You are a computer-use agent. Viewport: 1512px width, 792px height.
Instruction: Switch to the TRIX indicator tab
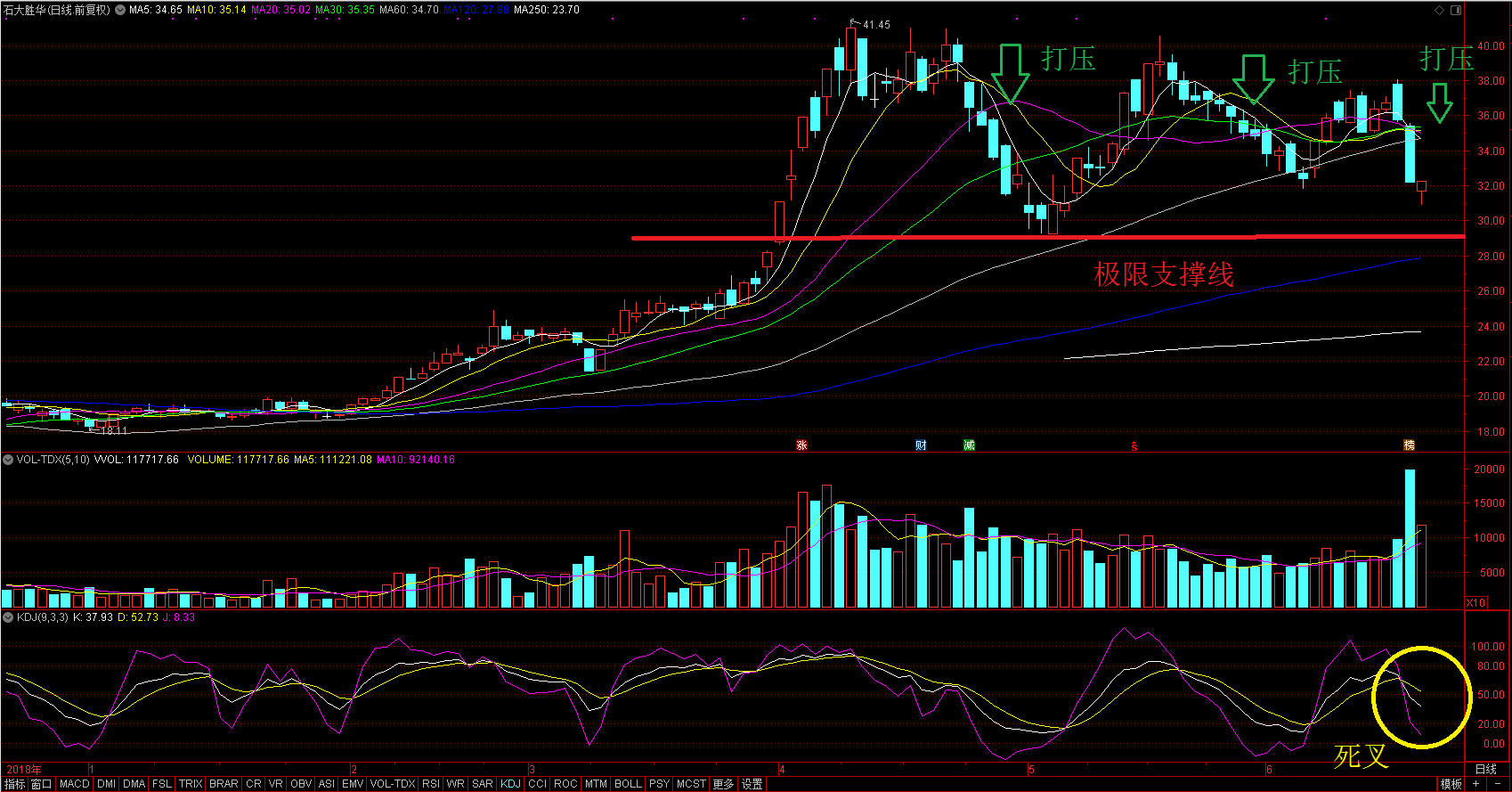[x=191, y=784]
